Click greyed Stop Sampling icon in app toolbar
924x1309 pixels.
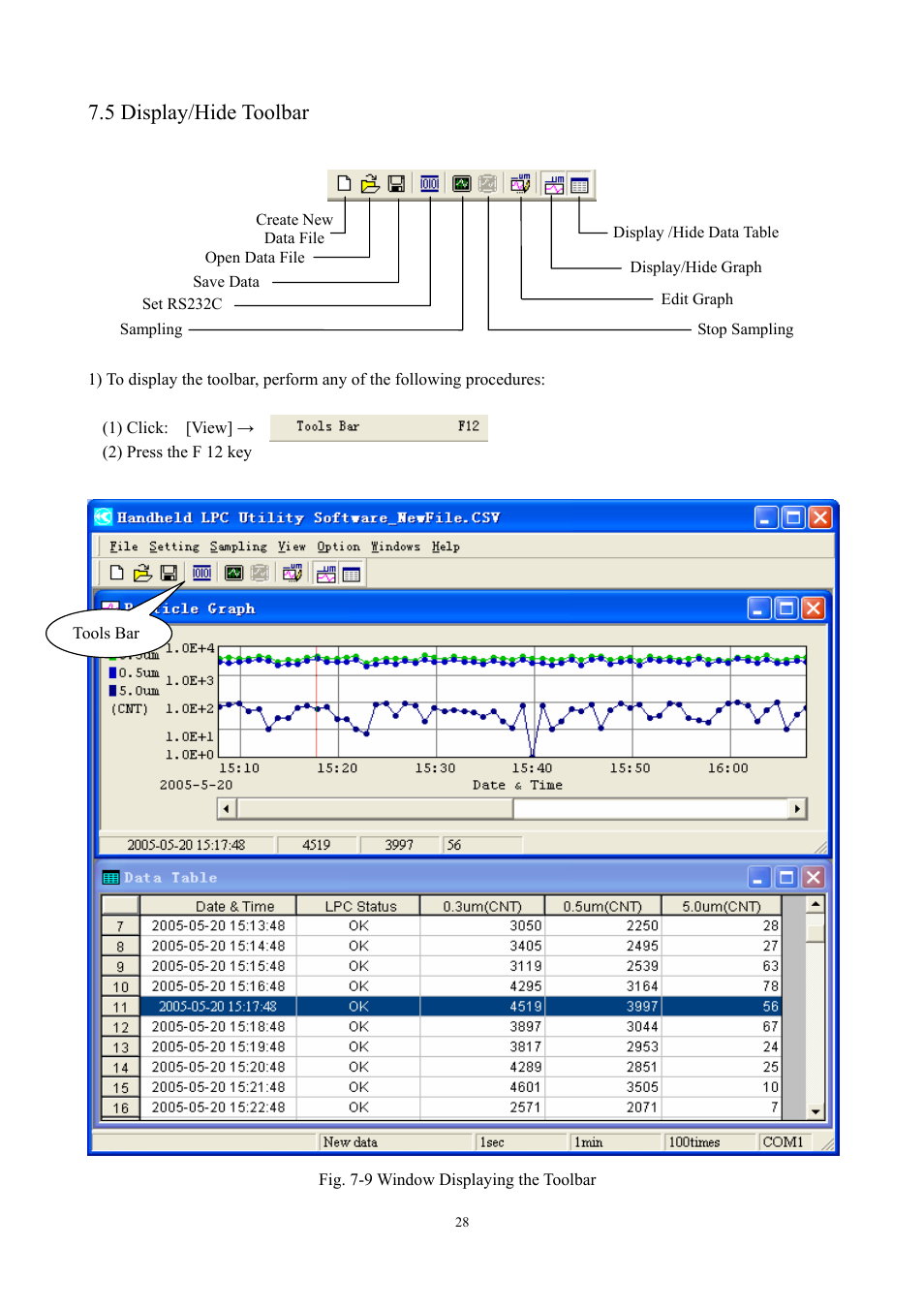(260, 573)
